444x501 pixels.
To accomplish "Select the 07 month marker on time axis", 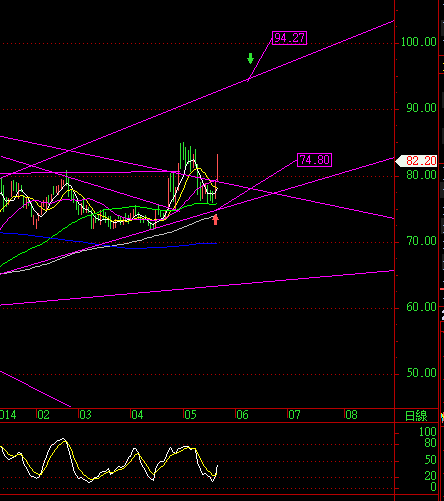I will tap(294, 415).
